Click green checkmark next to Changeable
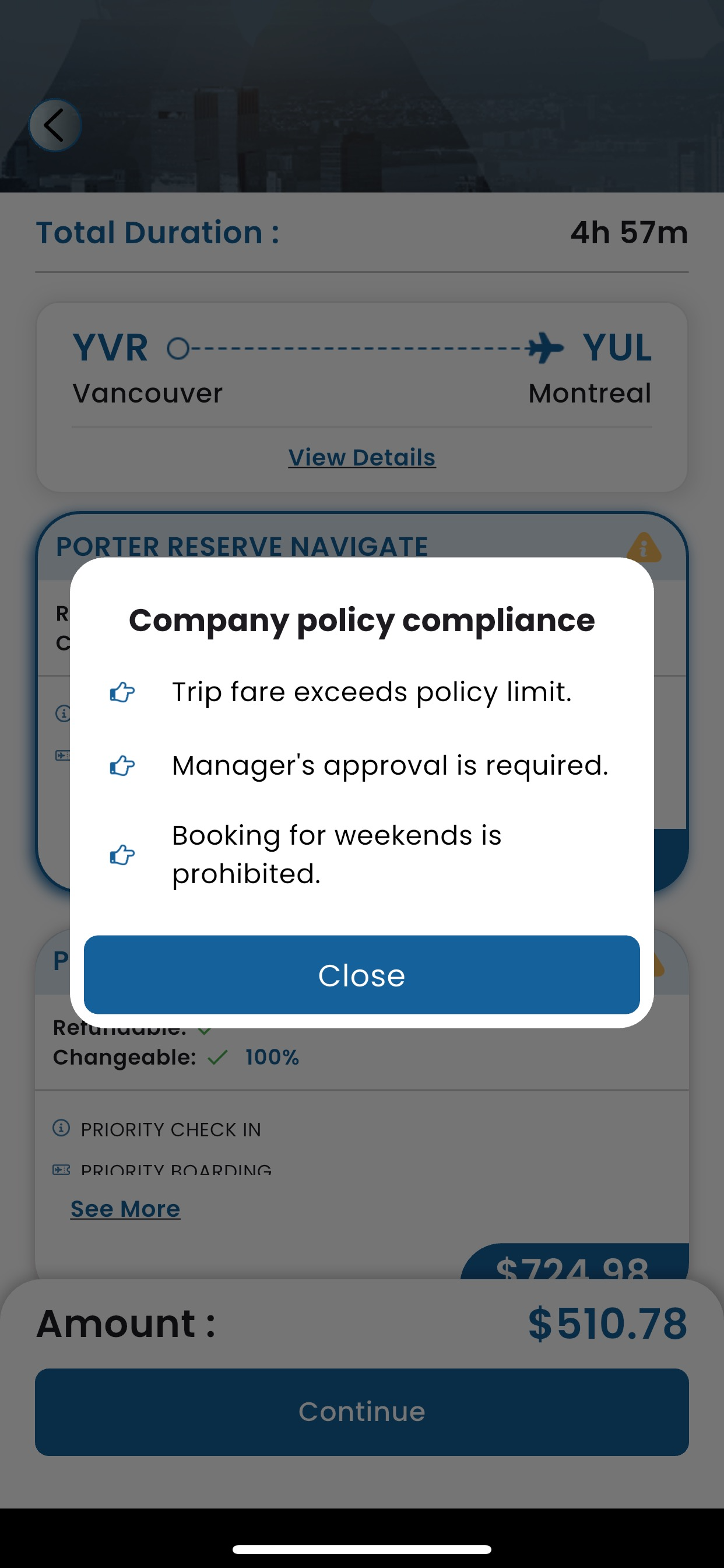 (218, 1058)
